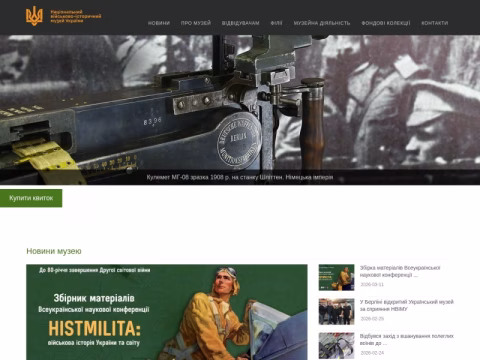Click date 2026-02-25 under Berlin museum news
Screen dimensions: 480x360
(x=372, y=319)
